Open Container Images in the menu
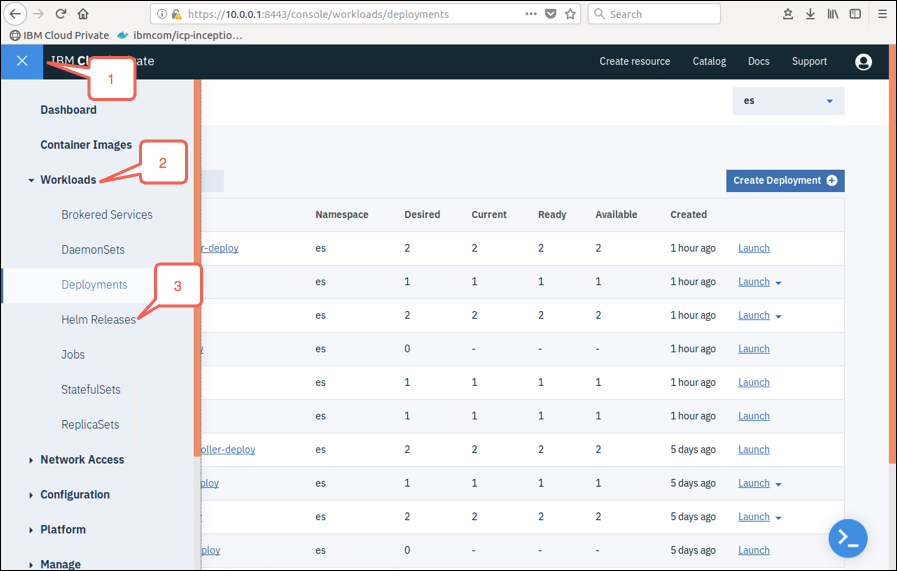The width and height of the screenshot is (897, 571). coord(86,145)
